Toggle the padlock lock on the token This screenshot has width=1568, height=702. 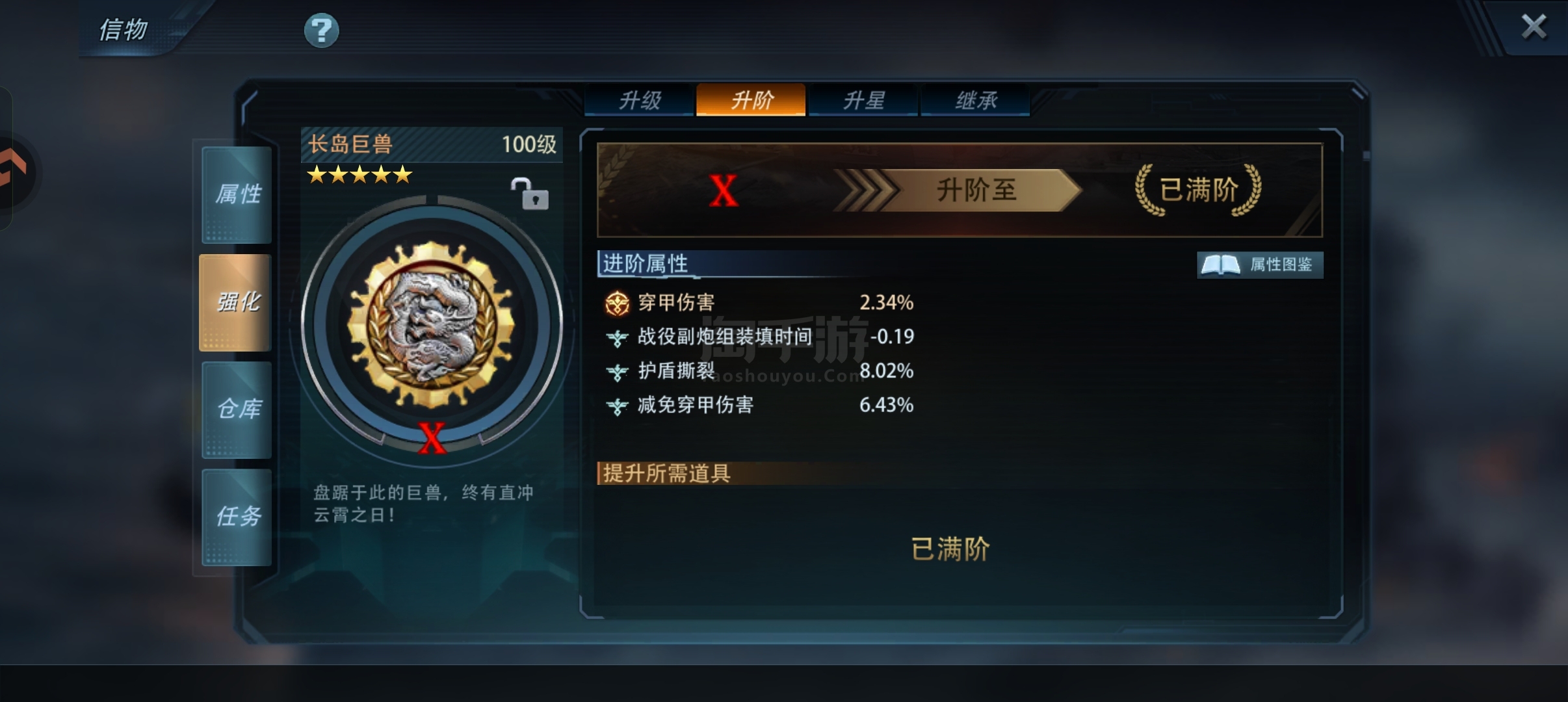(x=529, y=194)
